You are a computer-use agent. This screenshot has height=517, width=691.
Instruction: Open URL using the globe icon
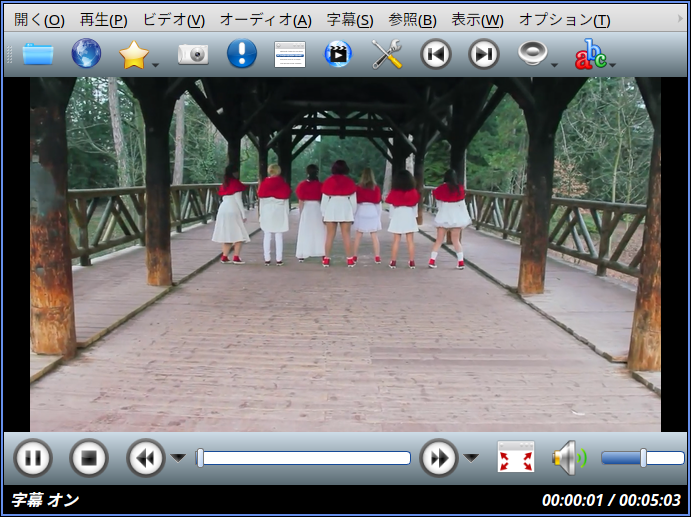[x=86, y=53]
